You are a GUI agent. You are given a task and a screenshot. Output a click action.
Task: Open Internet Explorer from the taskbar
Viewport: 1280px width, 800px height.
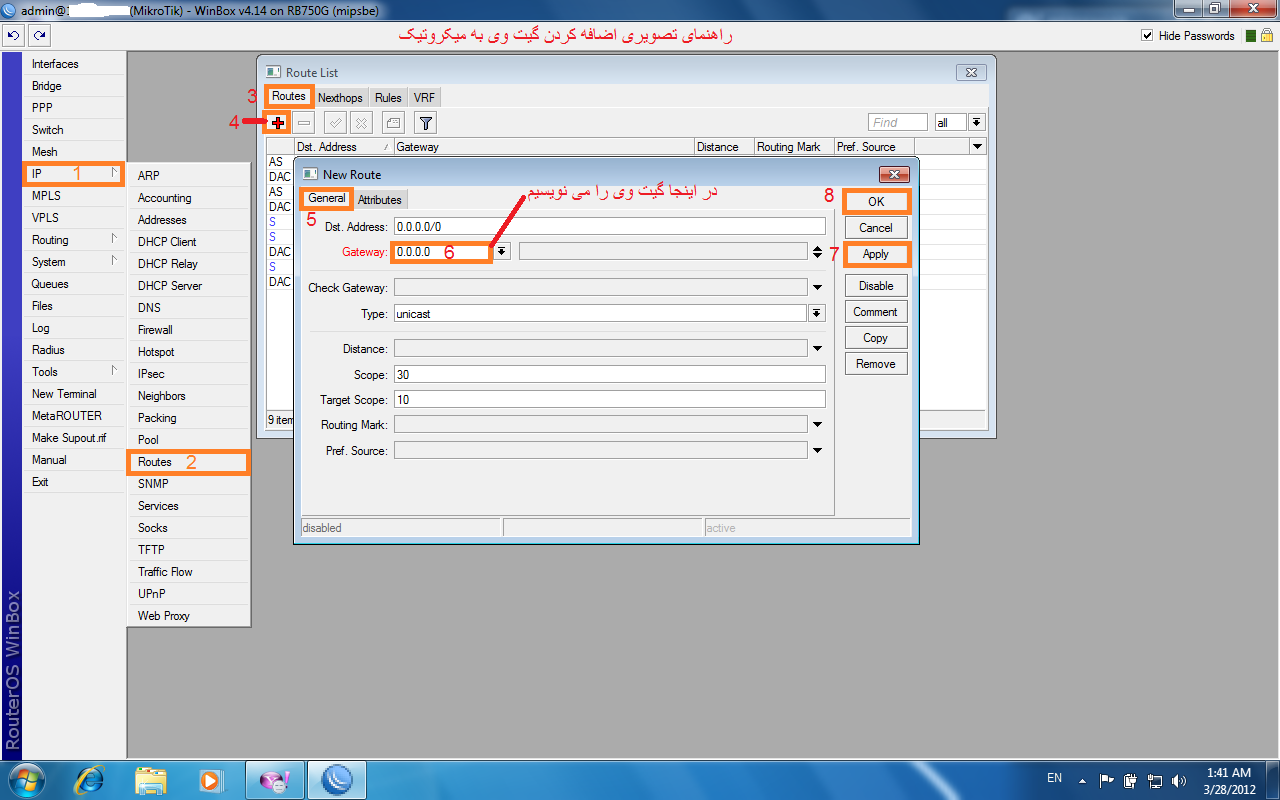[92, 779]
